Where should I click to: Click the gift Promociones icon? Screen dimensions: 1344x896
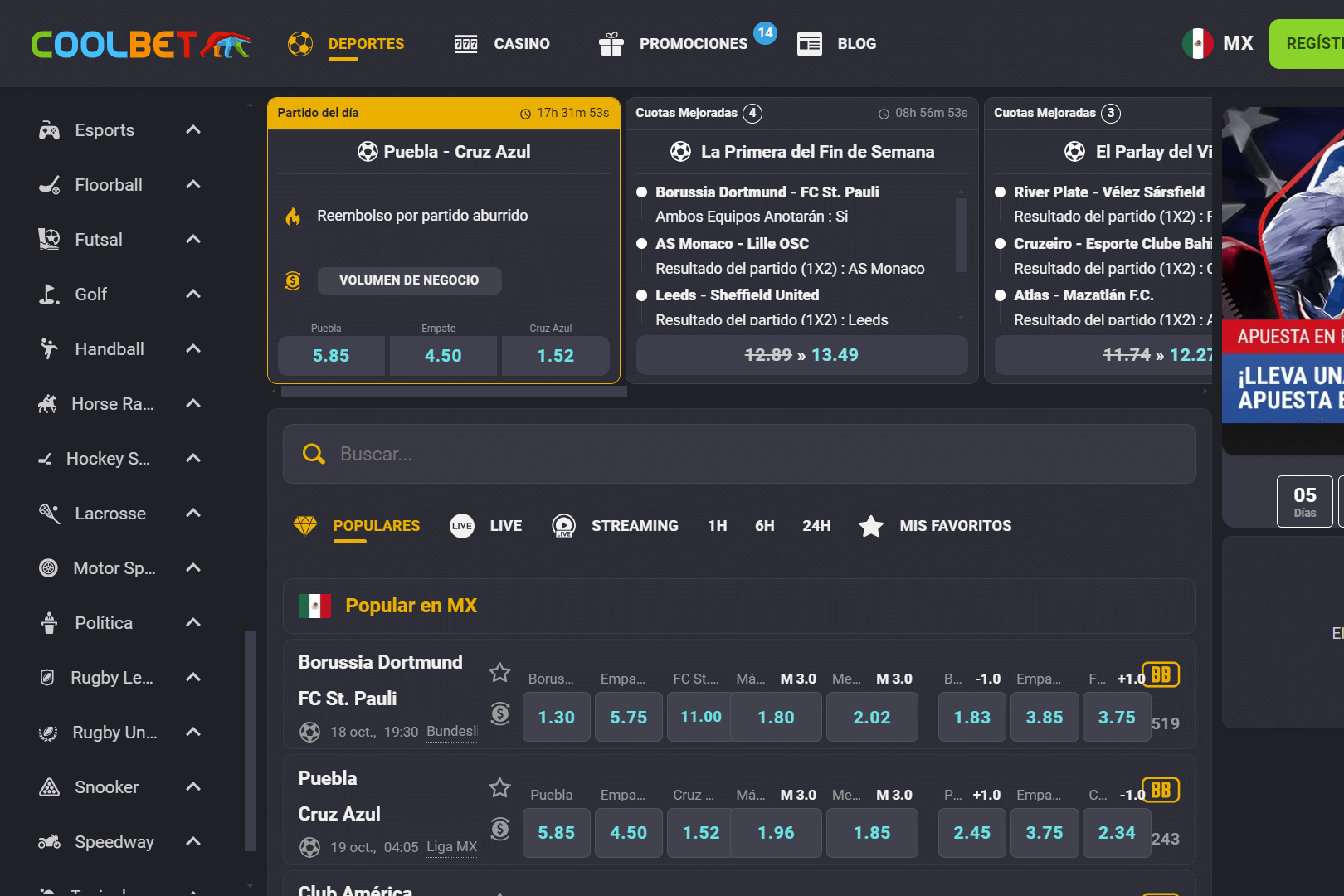[x=611, y=44]
